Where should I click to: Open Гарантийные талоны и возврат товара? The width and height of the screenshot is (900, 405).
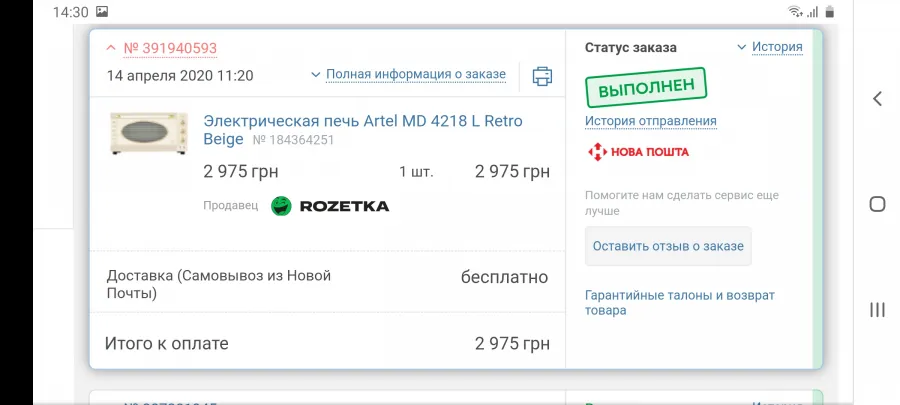pyautogui.click(x=680, y=303)
